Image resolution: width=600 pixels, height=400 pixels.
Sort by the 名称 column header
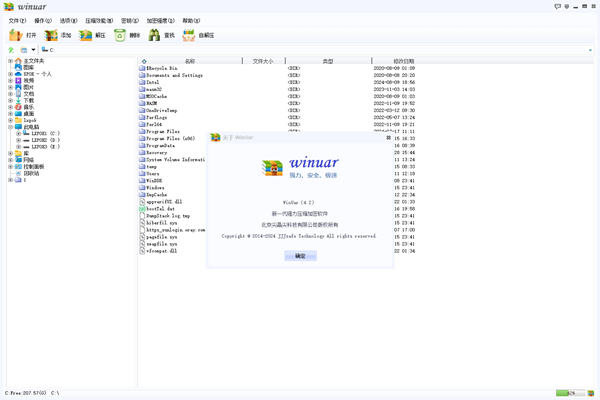pyautogui.click(x=190, y=61)
